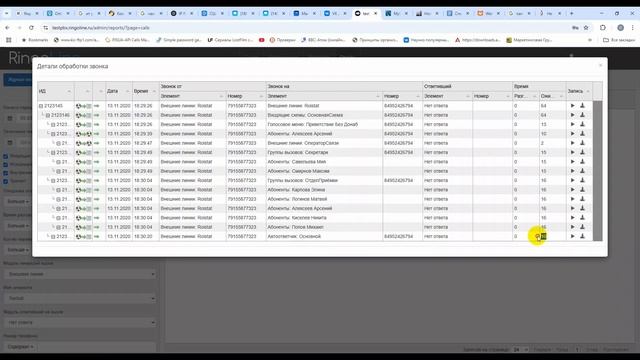Click the call details table vertical scrollbar
This screenshot has width=640, height=360.
pyautogui.click(x=598, y=171)
